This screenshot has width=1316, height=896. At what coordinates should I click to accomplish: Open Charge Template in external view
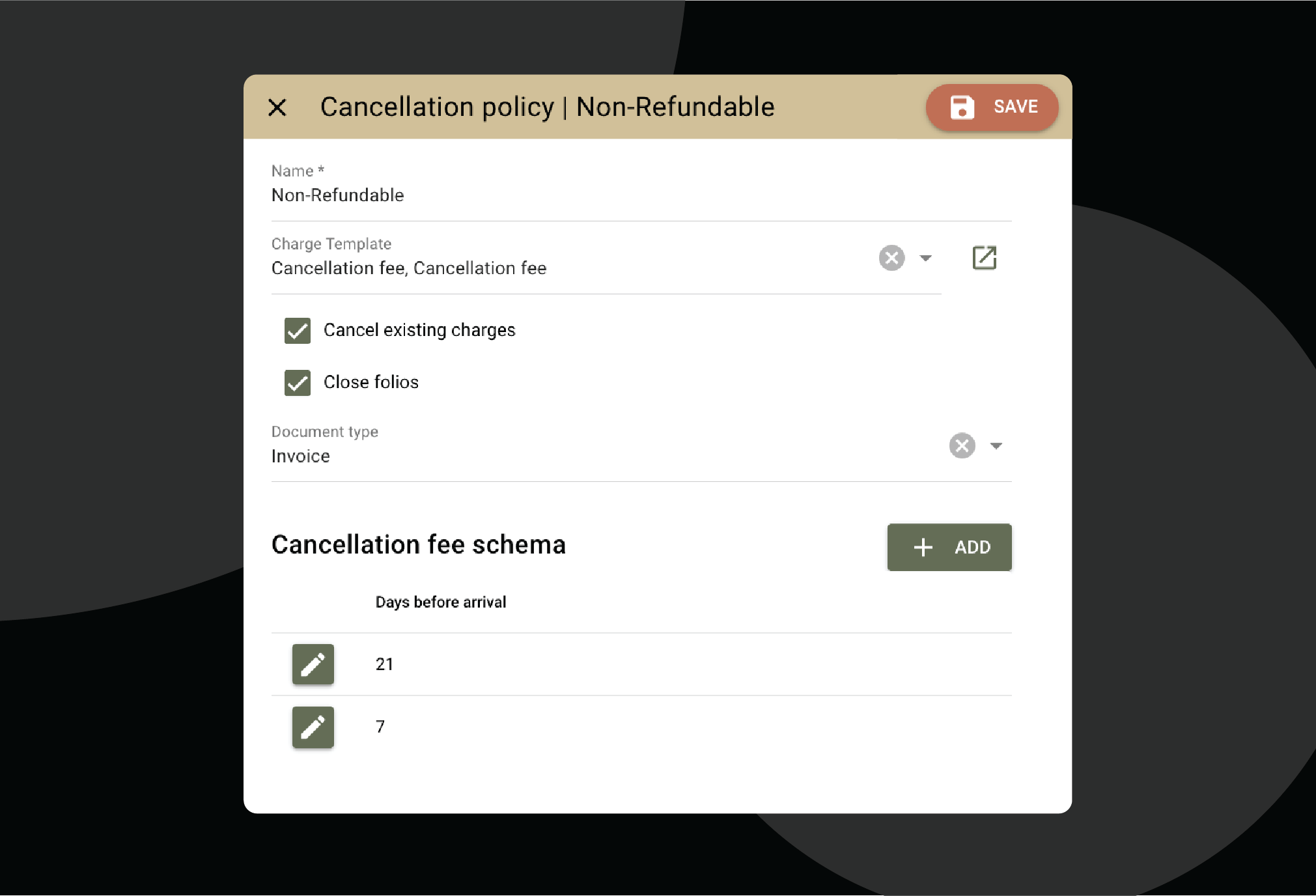(984, 258)
